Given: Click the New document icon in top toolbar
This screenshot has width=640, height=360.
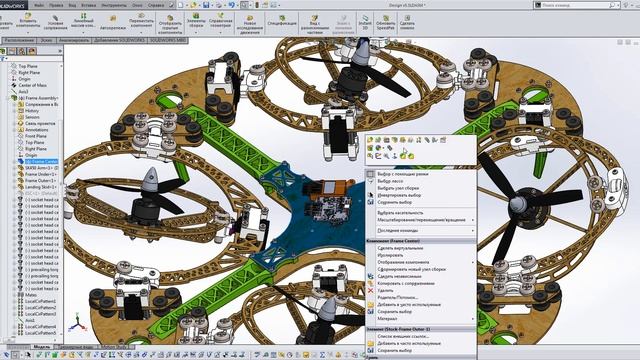Looking at the screenshot, I should coord(180,5).
